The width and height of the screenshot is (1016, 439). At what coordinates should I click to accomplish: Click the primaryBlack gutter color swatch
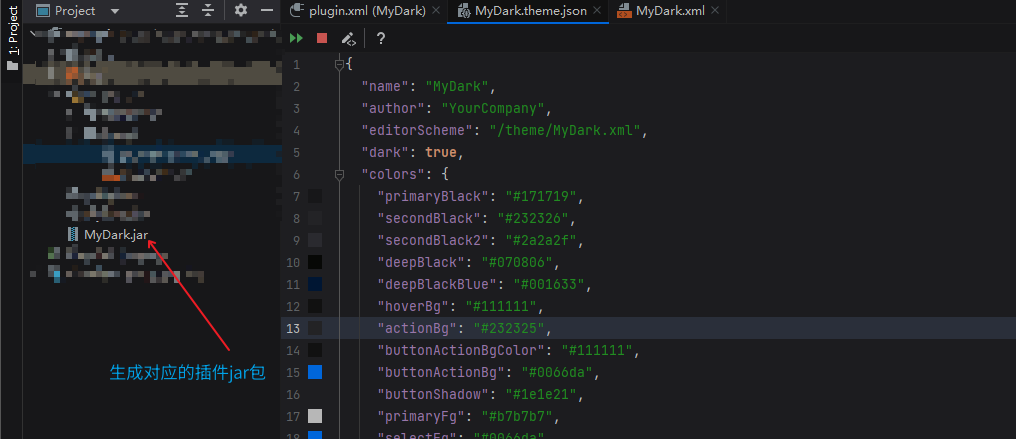click(x=315, y=196)
